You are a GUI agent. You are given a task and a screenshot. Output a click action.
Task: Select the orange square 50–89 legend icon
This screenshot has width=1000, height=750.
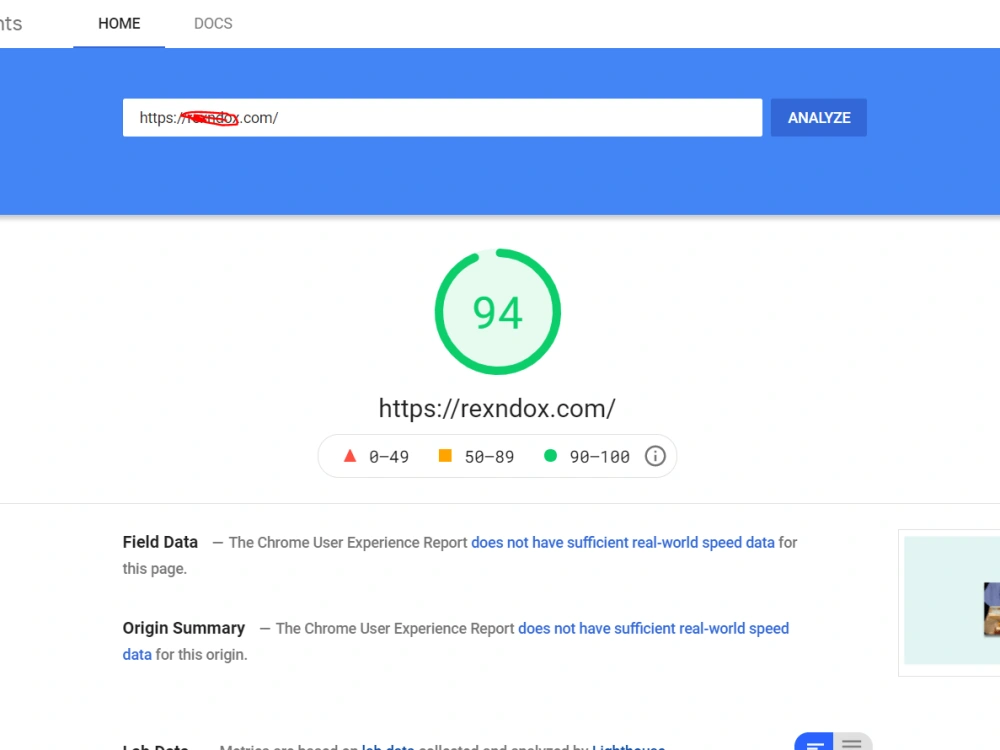(x=445, y=455)
